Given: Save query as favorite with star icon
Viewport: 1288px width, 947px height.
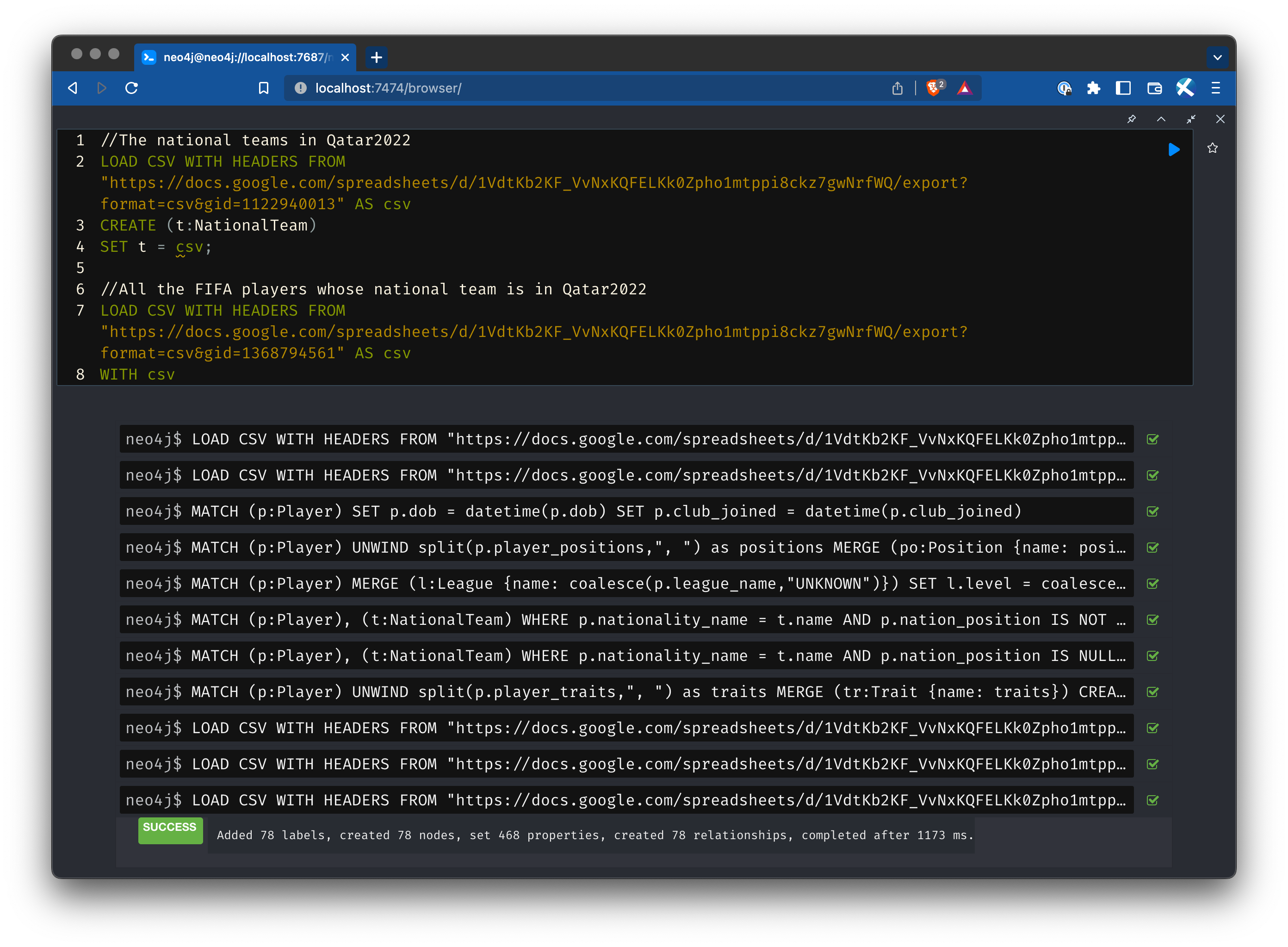Looking at the screenshot, I should (x=1213, y=149).
